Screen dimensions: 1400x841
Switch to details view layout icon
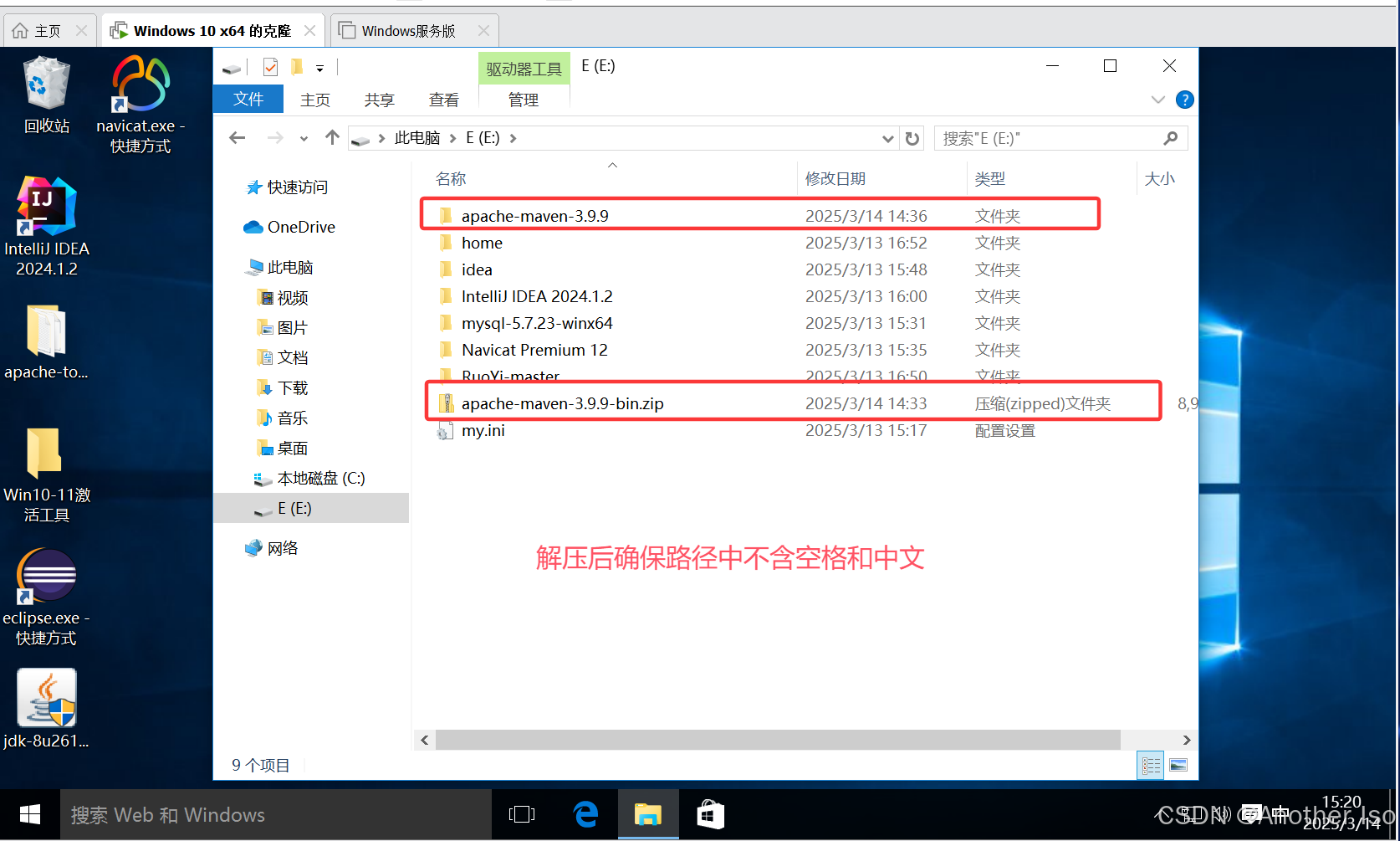click(1151, 765)
